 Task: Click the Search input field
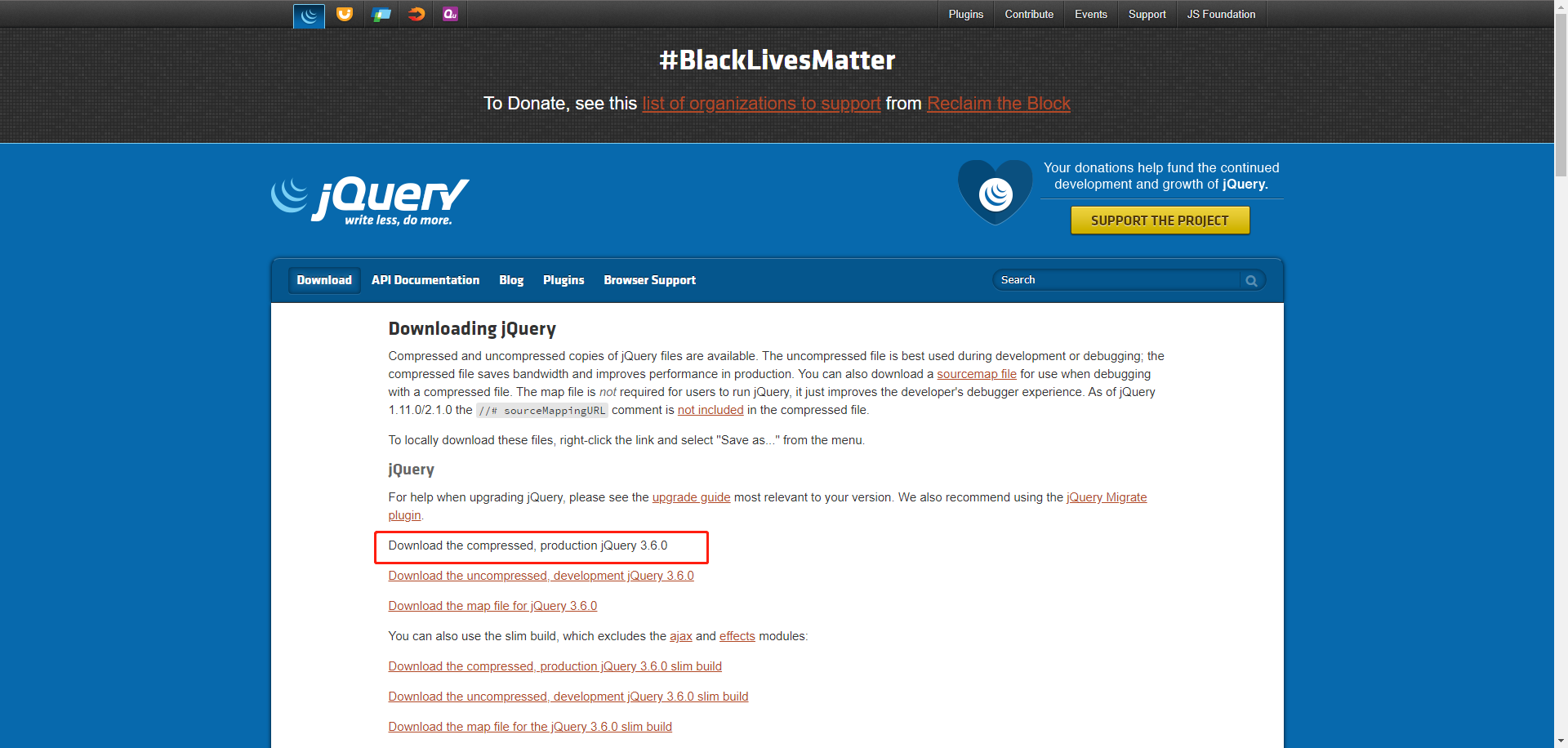coord(1118,280)
